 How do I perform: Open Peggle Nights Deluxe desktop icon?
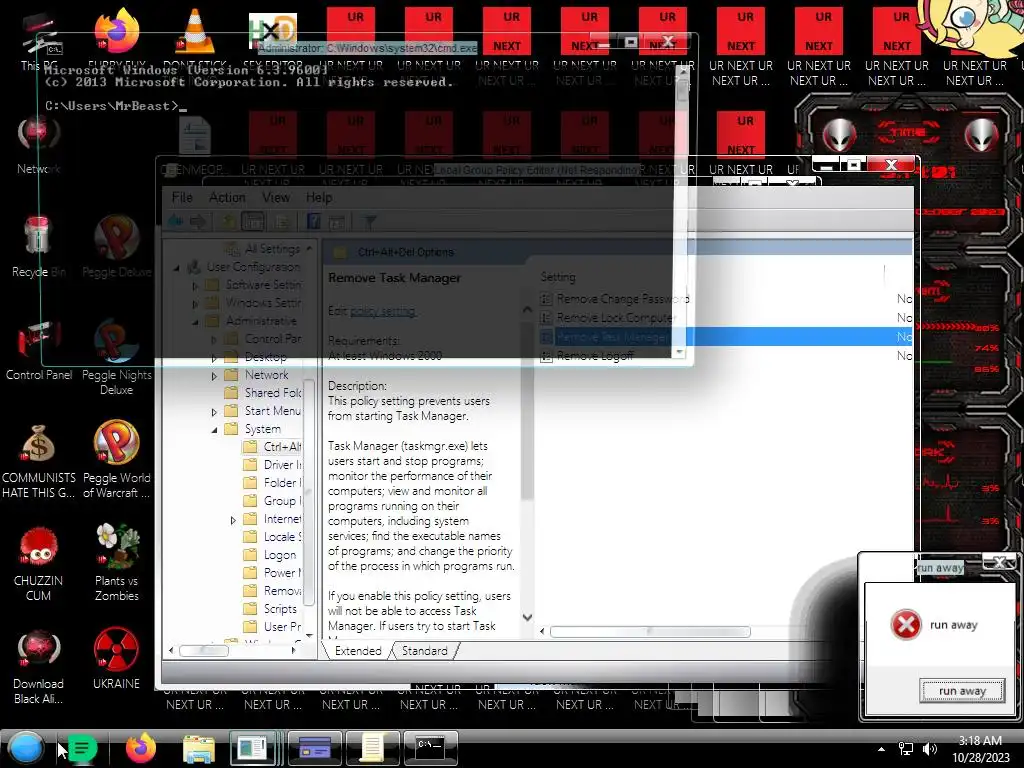point(117,357)
